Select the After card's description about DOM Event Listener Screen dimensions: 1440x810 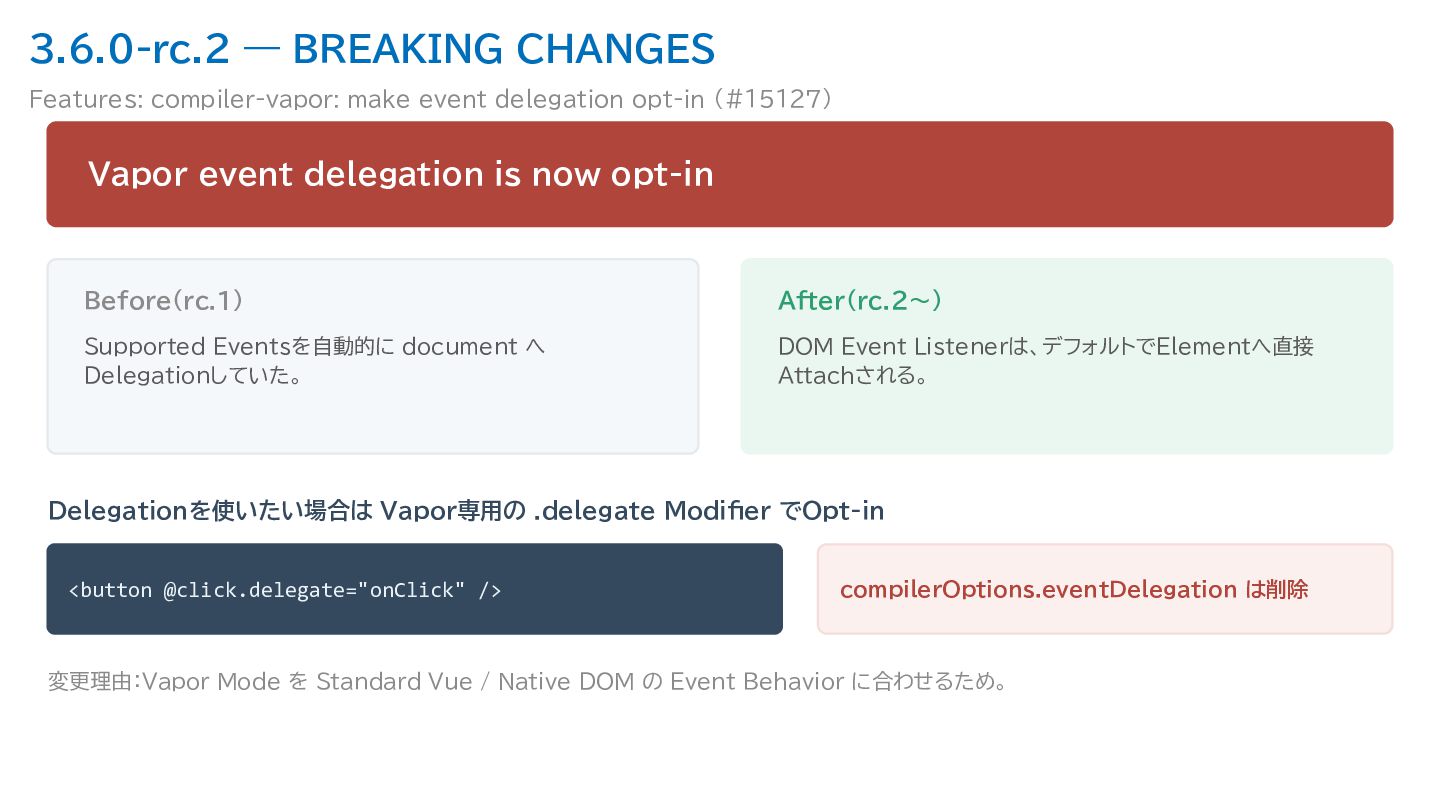point(1046,361)
